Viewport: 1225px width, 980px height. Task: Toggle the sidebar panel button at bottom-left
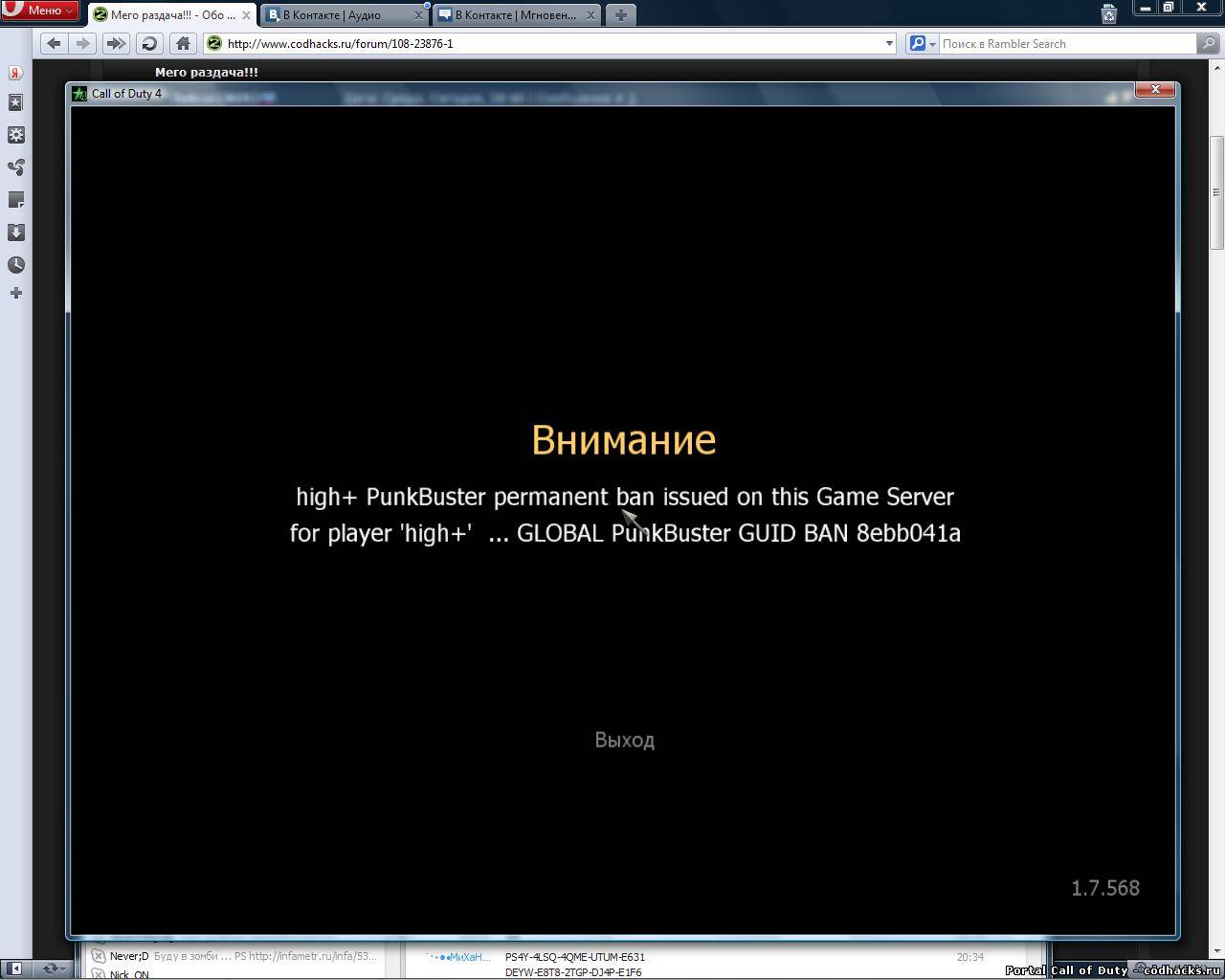point(15,969)
